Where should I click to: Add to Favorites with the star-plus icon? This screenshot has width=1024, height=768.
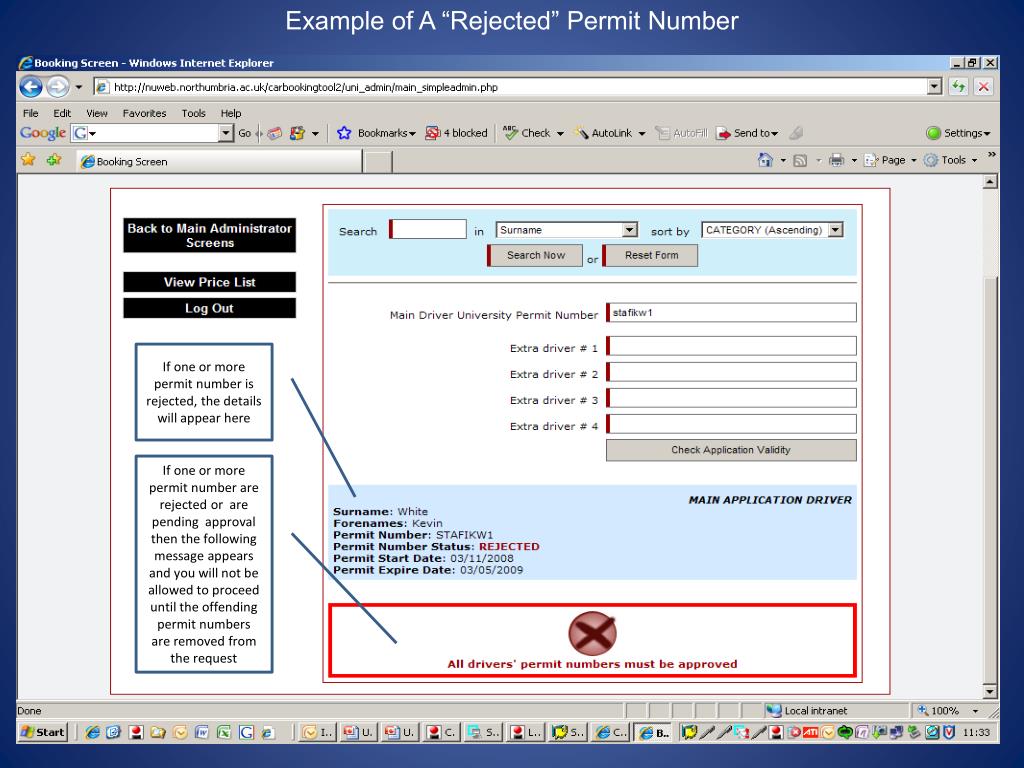pos(54,160)
